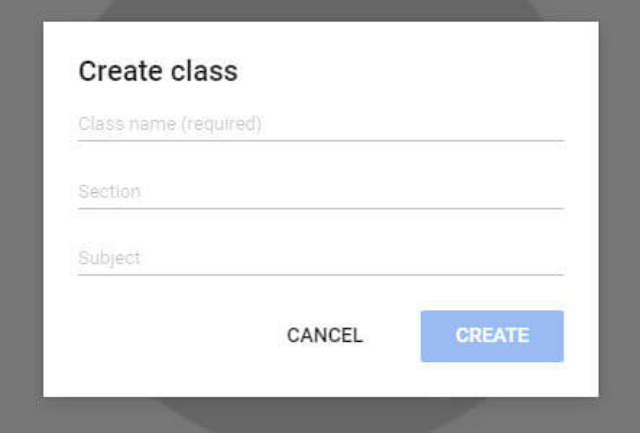Select the Subject input field
This screenshot has height=433, width=640.
(320, 258)
